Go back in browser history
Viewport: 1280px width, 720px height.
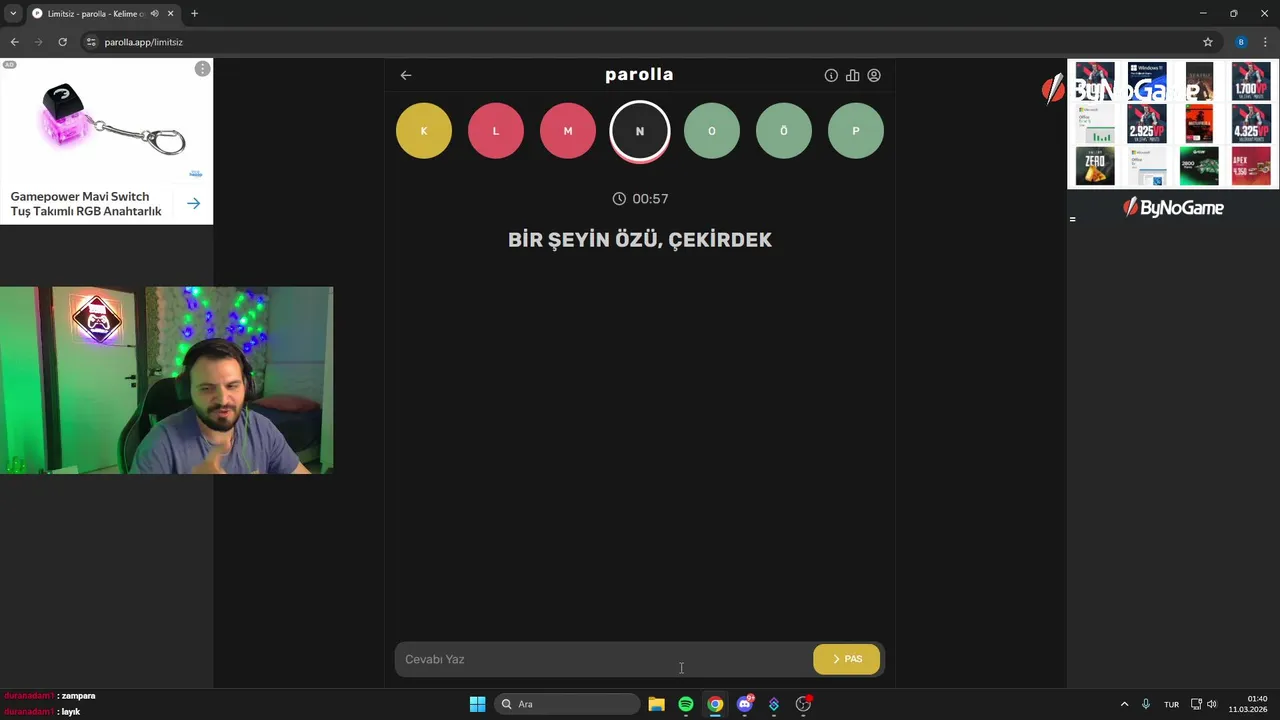coord(14,42)
